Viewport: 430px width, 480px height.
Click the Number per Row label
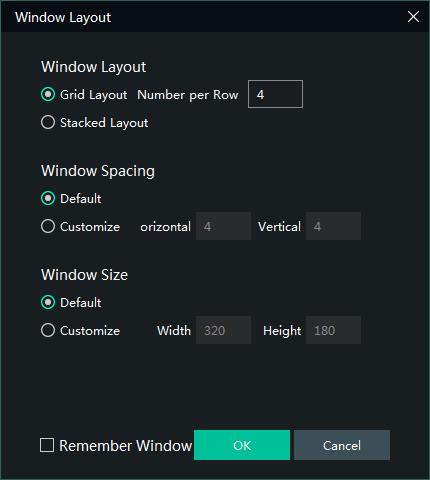pos(188,95)
